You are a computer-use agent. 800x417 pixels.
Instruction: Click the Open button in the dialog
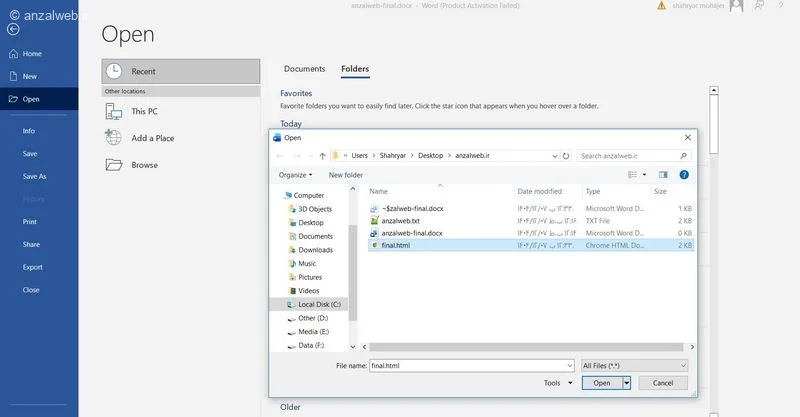click(602, 383)
